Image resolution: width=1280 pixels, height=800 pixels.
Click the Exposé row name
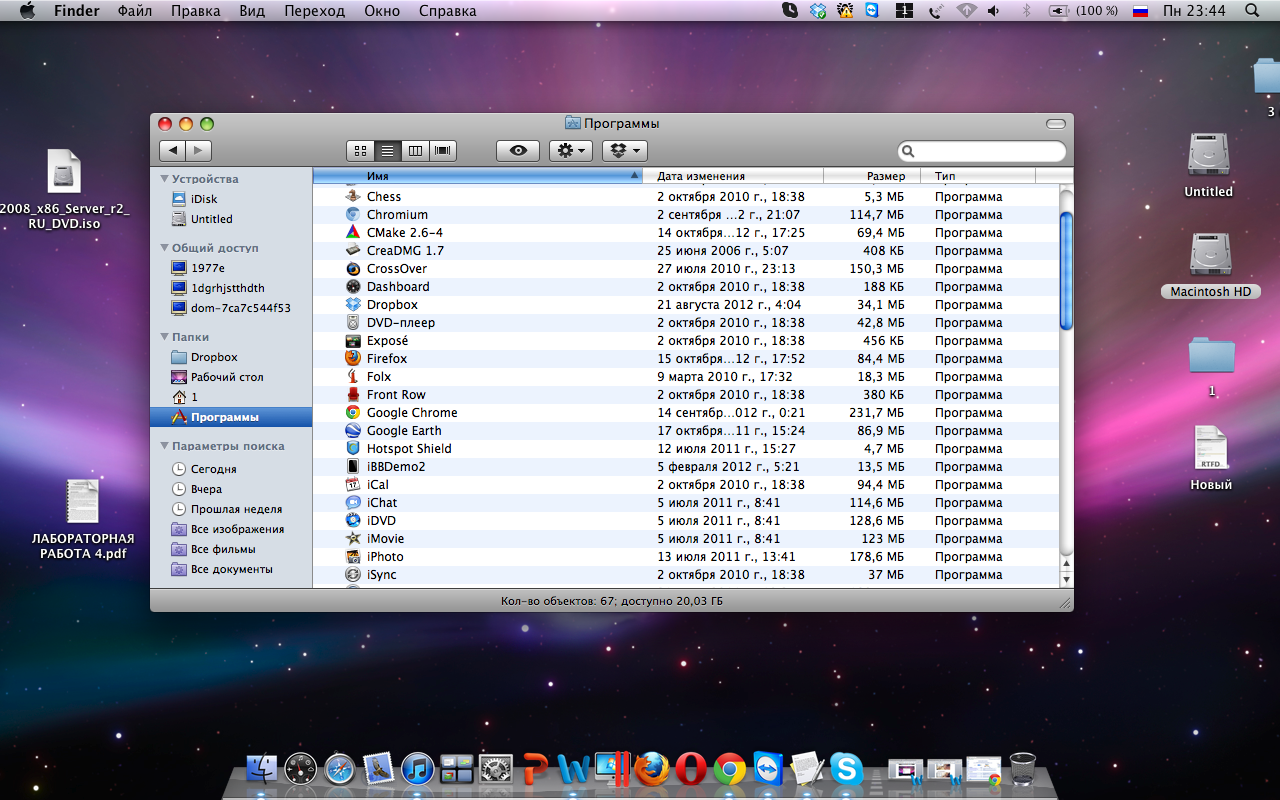pos(387,341)
